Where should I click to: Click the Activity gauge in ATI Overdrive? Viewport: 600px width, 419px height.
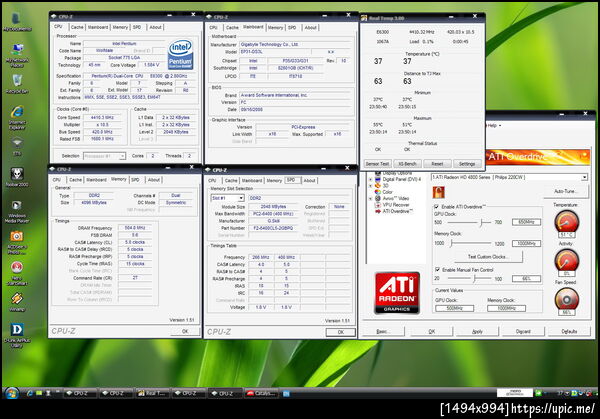566,260
